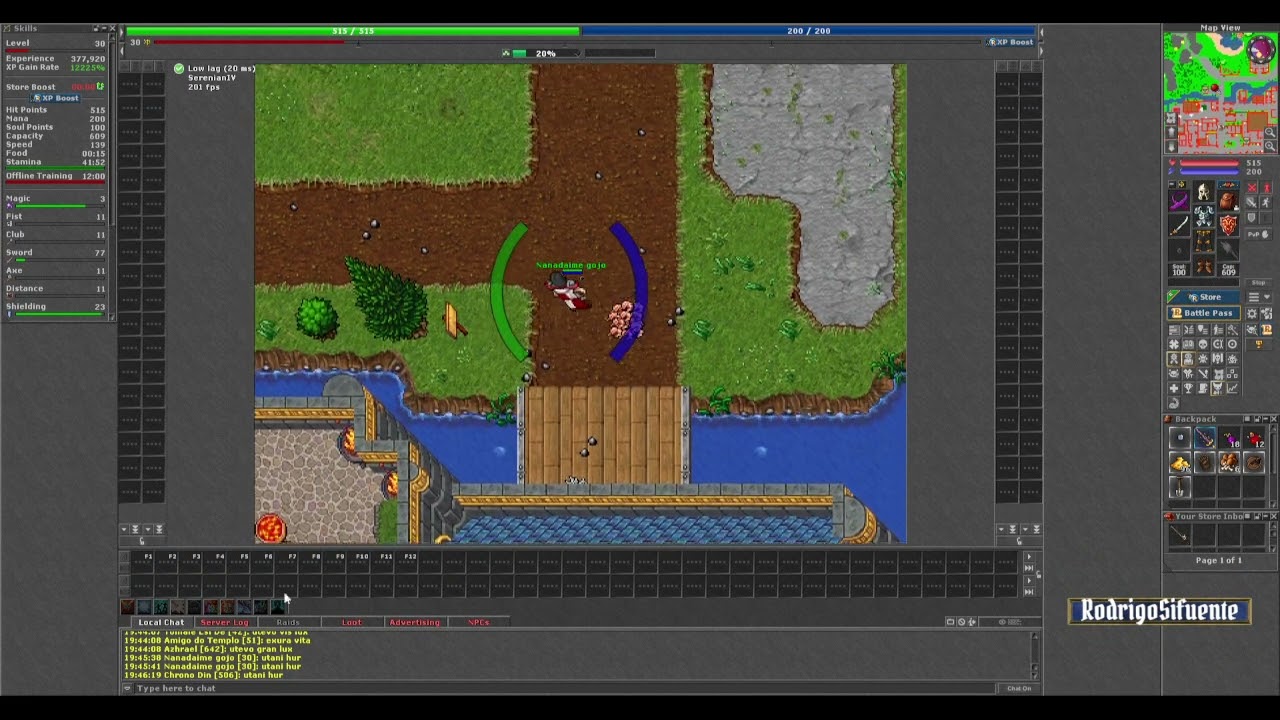1280x720 pixels.
Task: Collapse the Backpack panel with its minimize control
Action: click(1264, 419)
